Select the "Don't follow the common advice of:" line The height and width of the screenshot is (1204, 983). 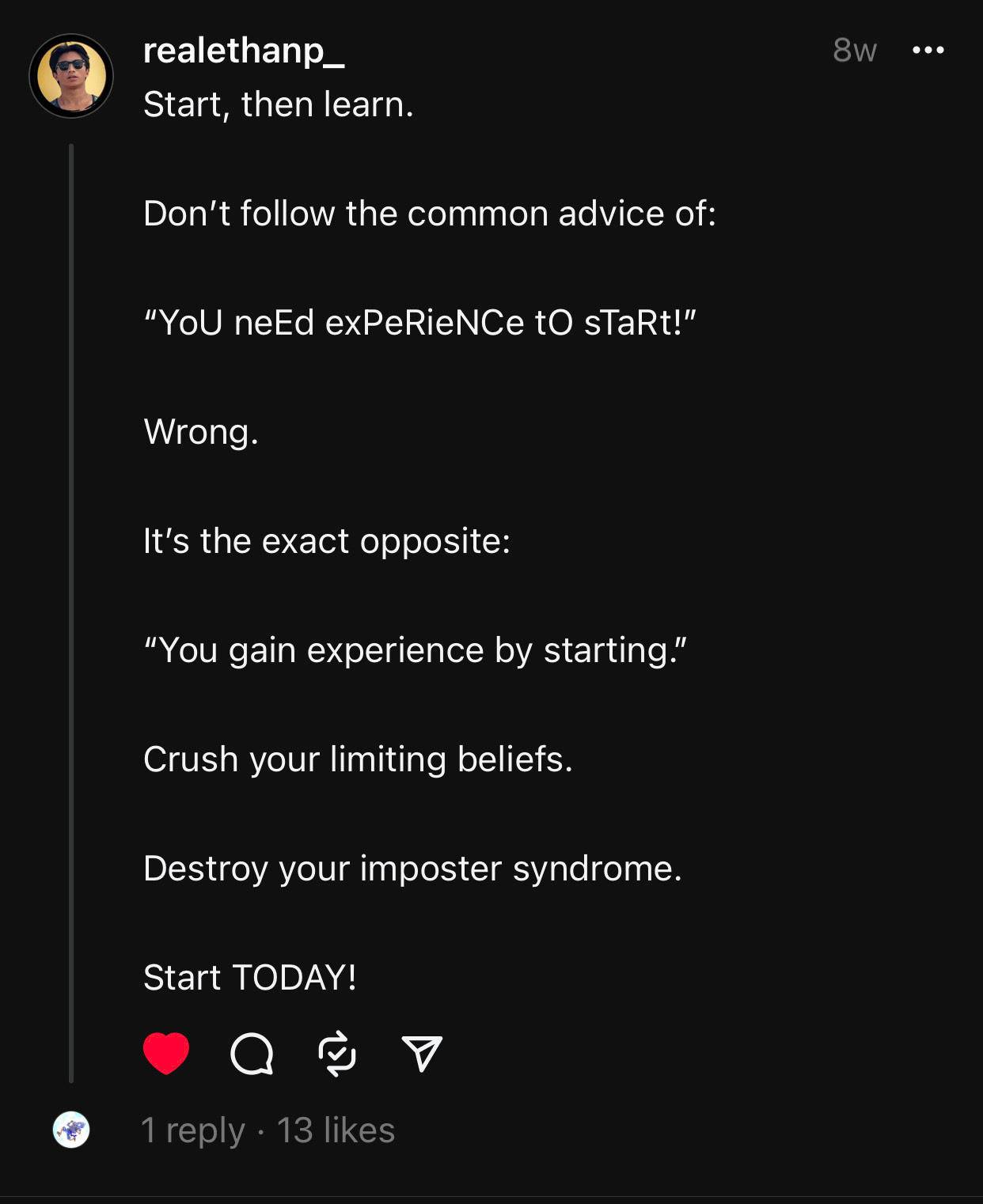coord(430,214)
